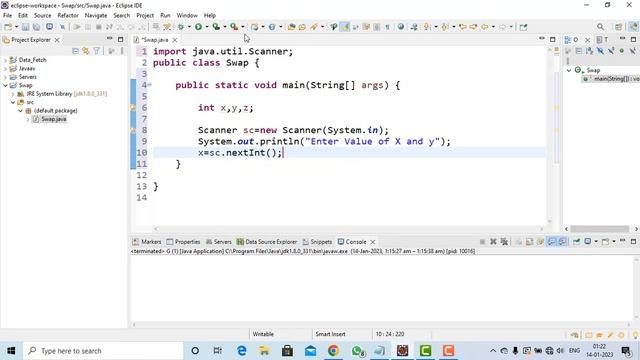
Task: Collapse all in Project Explorer
Action: pyautogui.click(x=75, y=51)
